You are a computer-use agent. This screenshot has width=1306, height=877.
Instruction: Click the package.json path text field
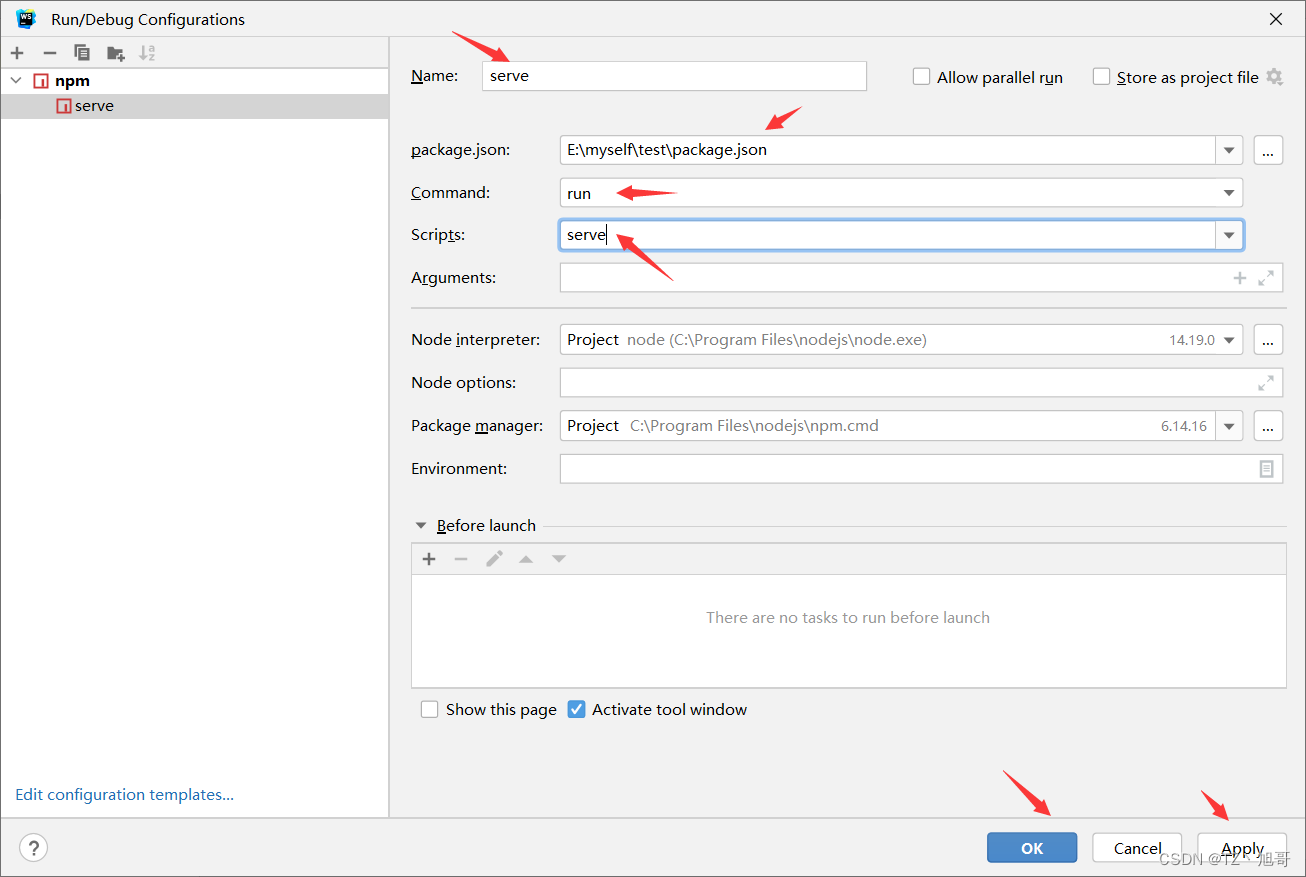point(888,150)
